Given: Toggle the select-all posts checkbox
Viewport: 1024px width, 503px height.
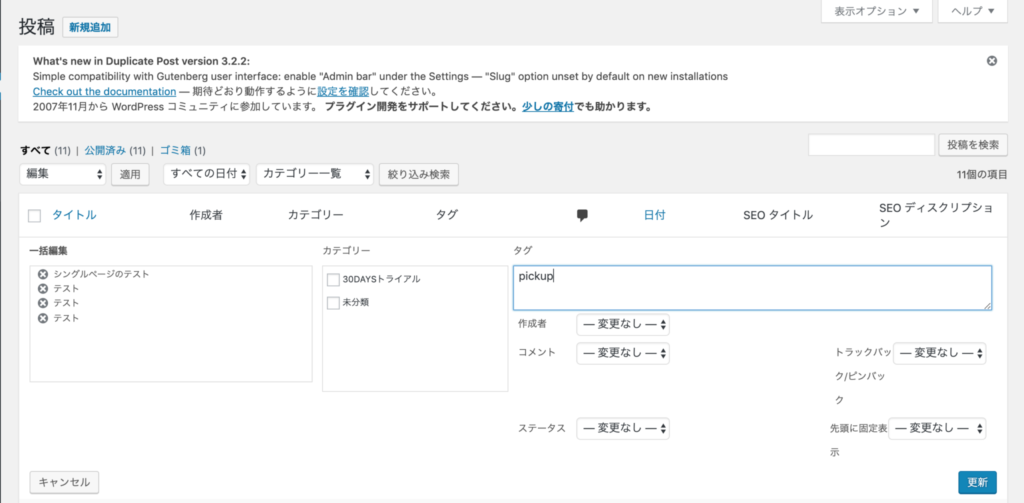Looking at the screenshot, I should coord(35,216).
